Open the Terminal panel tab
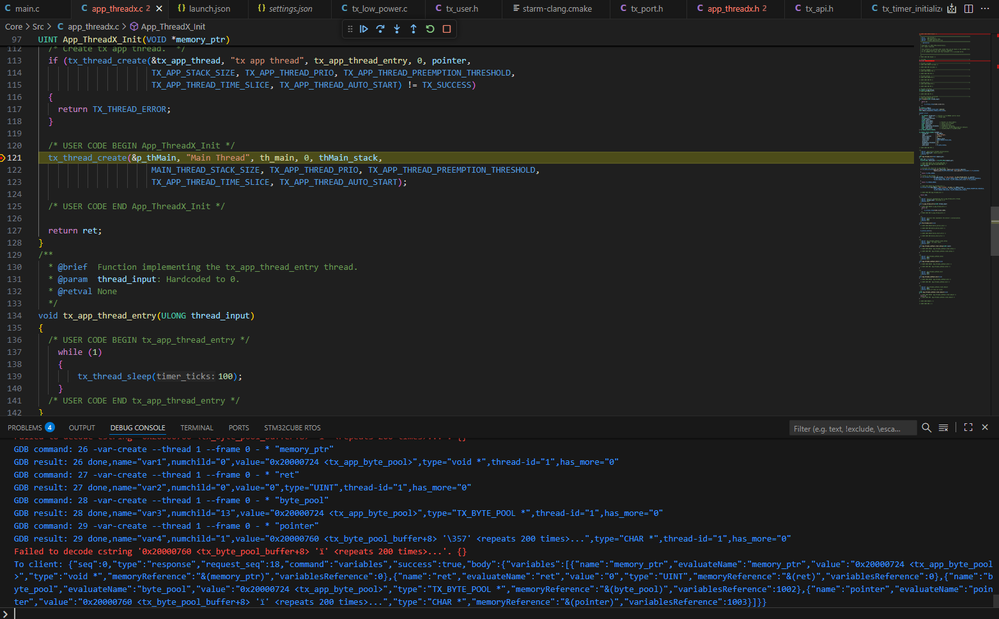Screen dimensions: 999x619 (x=196, y=428)
